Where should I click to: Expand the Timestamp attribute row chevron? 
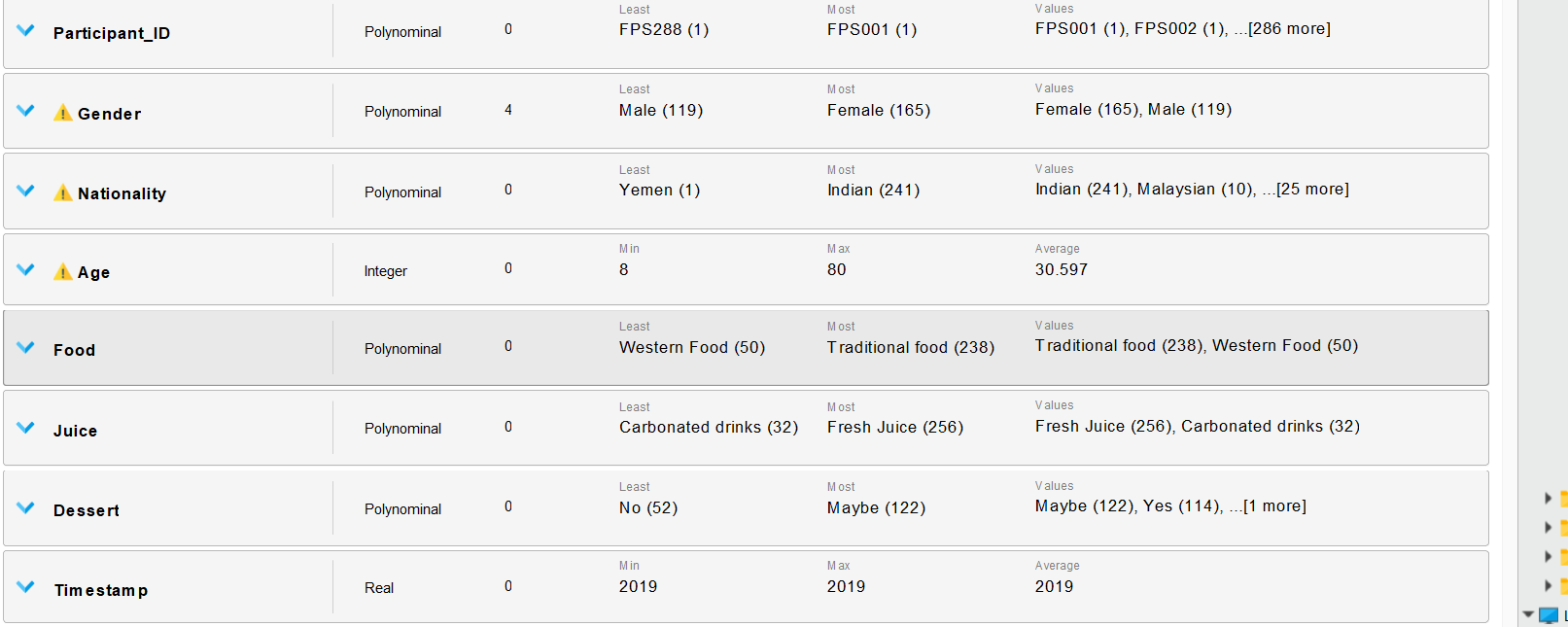coord(26,587)
